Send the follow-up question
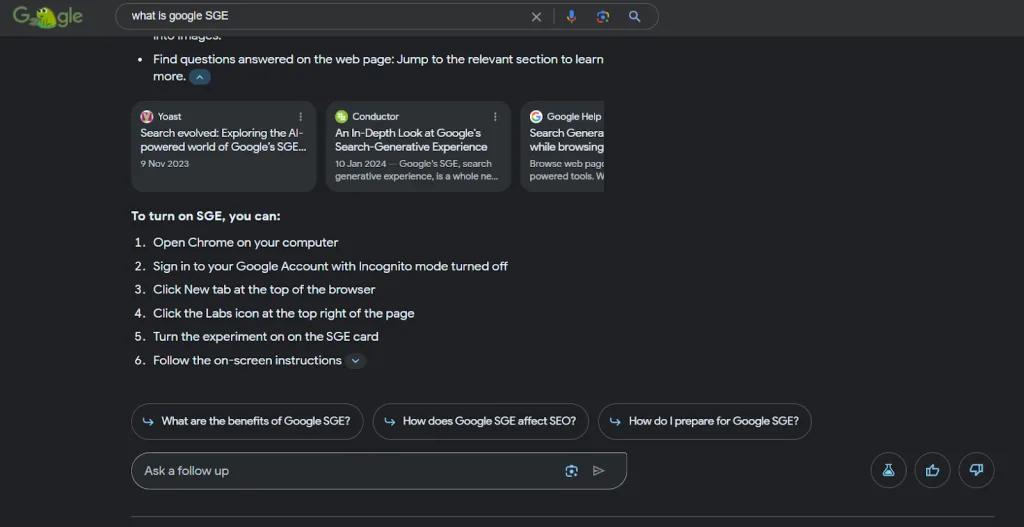The image size is (1024, 527). coord(599,471)
